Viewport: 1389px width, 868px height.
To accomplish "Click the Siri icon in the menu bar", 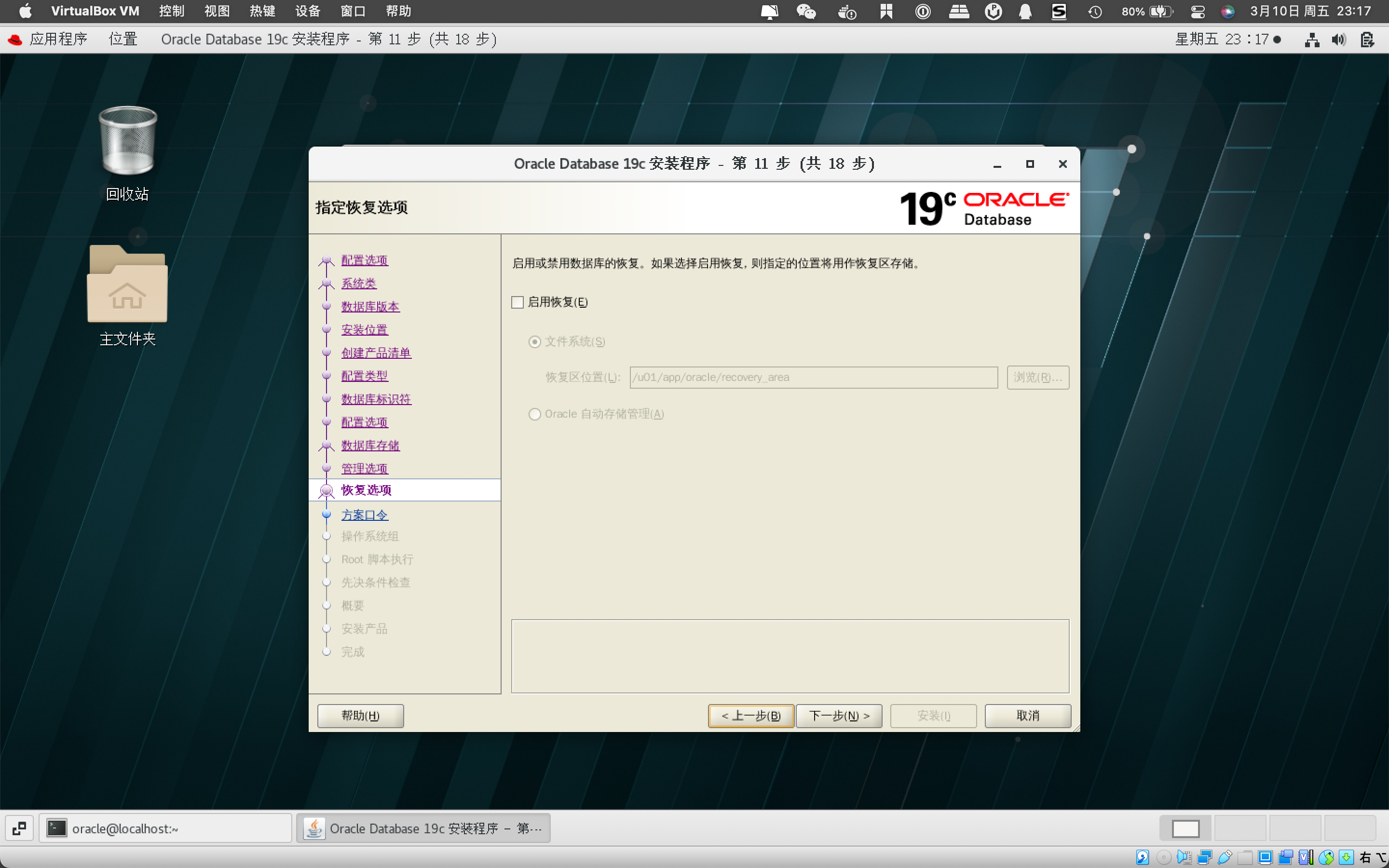I will [x=1228, y=11].
